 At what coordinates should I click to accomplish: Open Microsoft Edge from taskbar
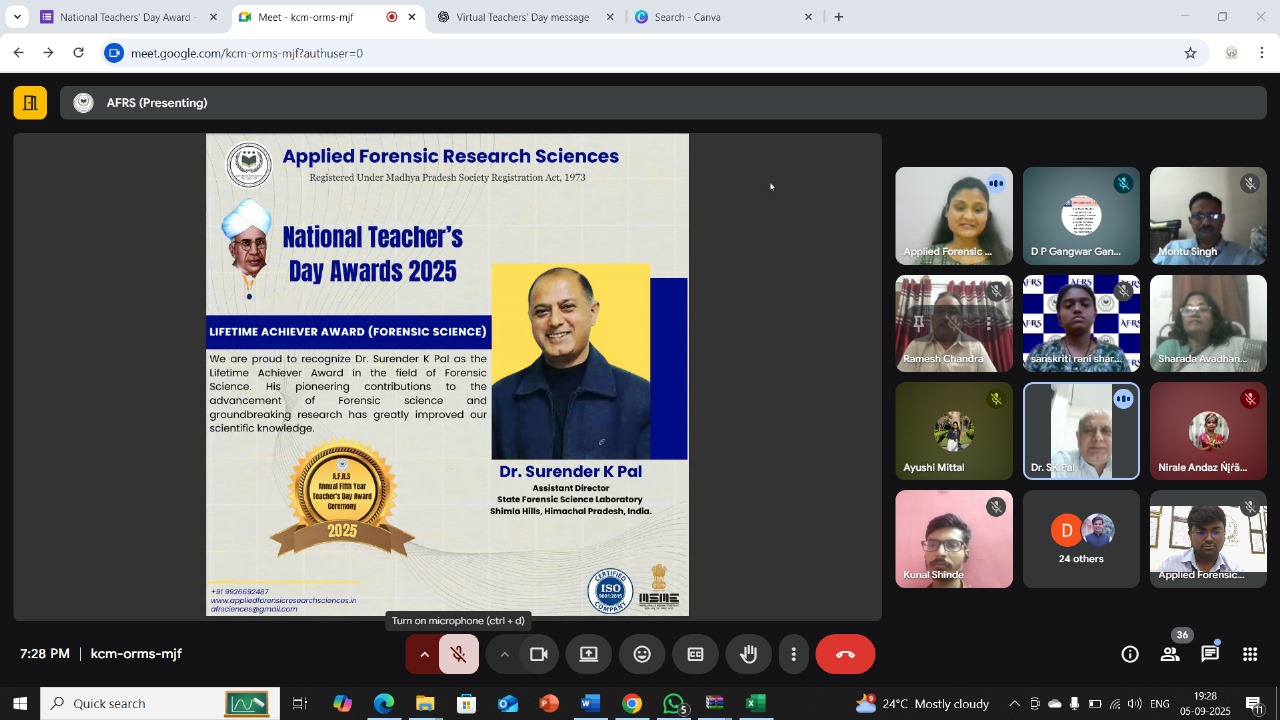click(384, 704)
